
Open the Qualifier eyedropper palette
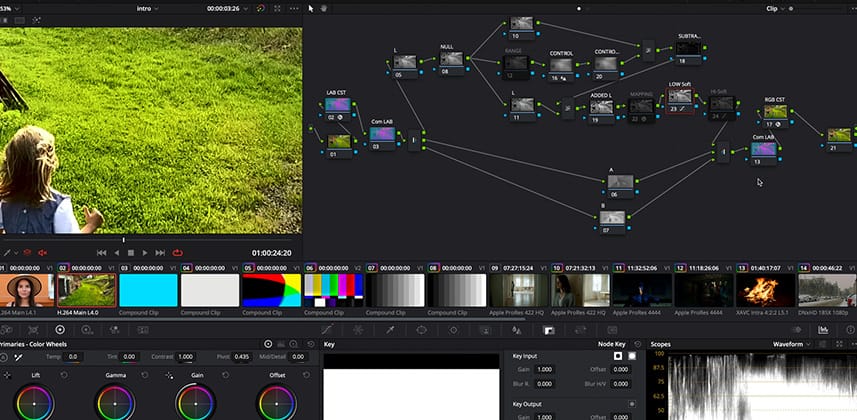[390, 330]
